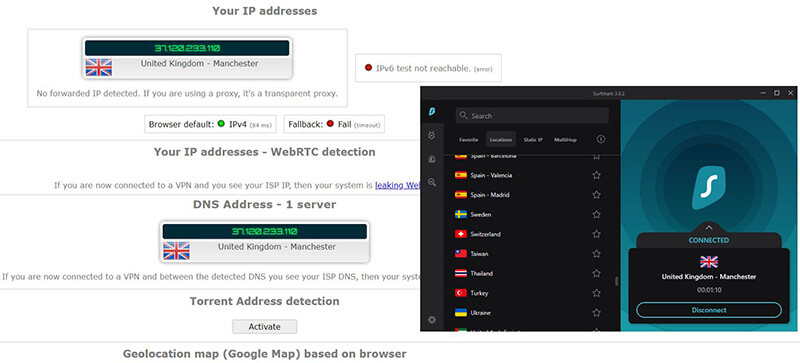Favorite Switzerland with its star

pos(596,234)
